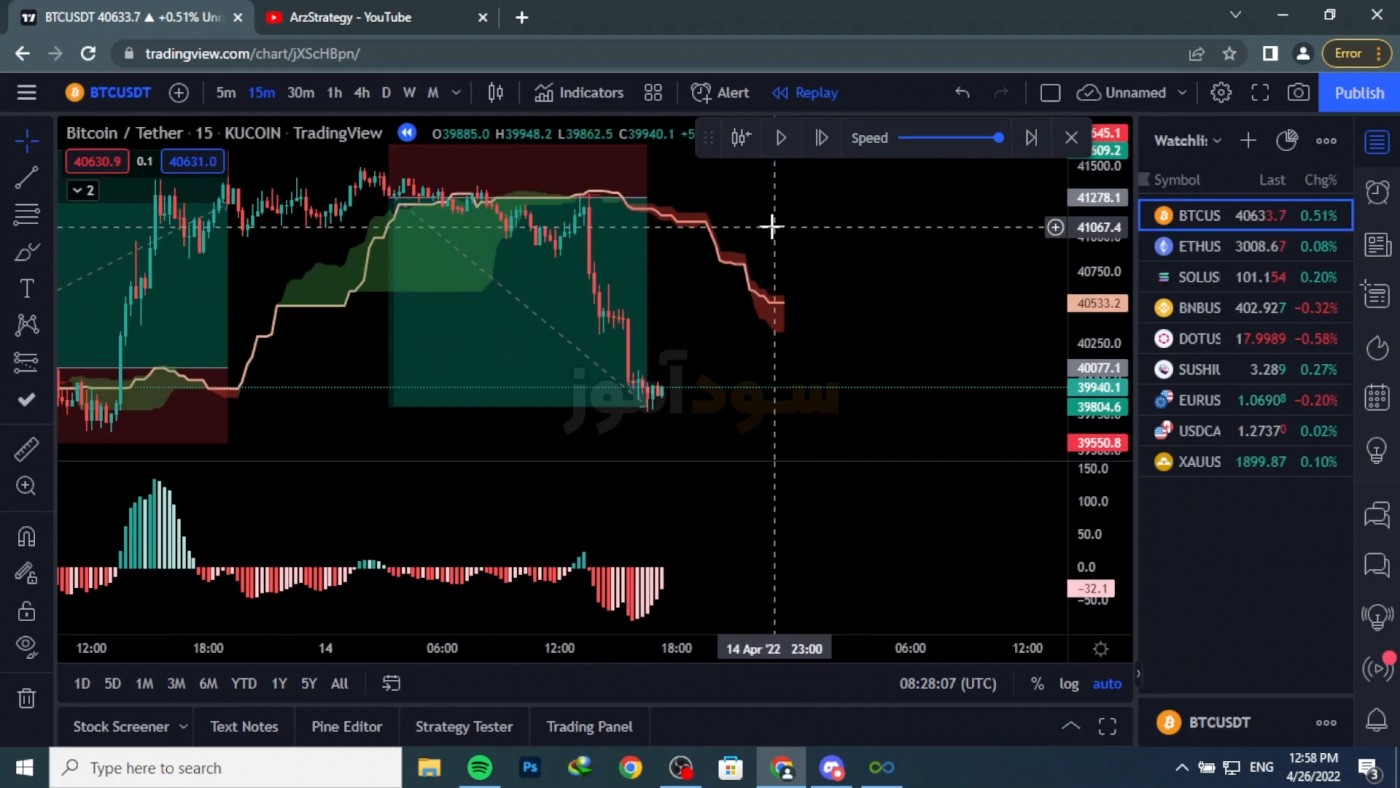Click the trash remove objects icon
Image resolution: width=1400 pixels, height=788 pixels.
point(27,697)
